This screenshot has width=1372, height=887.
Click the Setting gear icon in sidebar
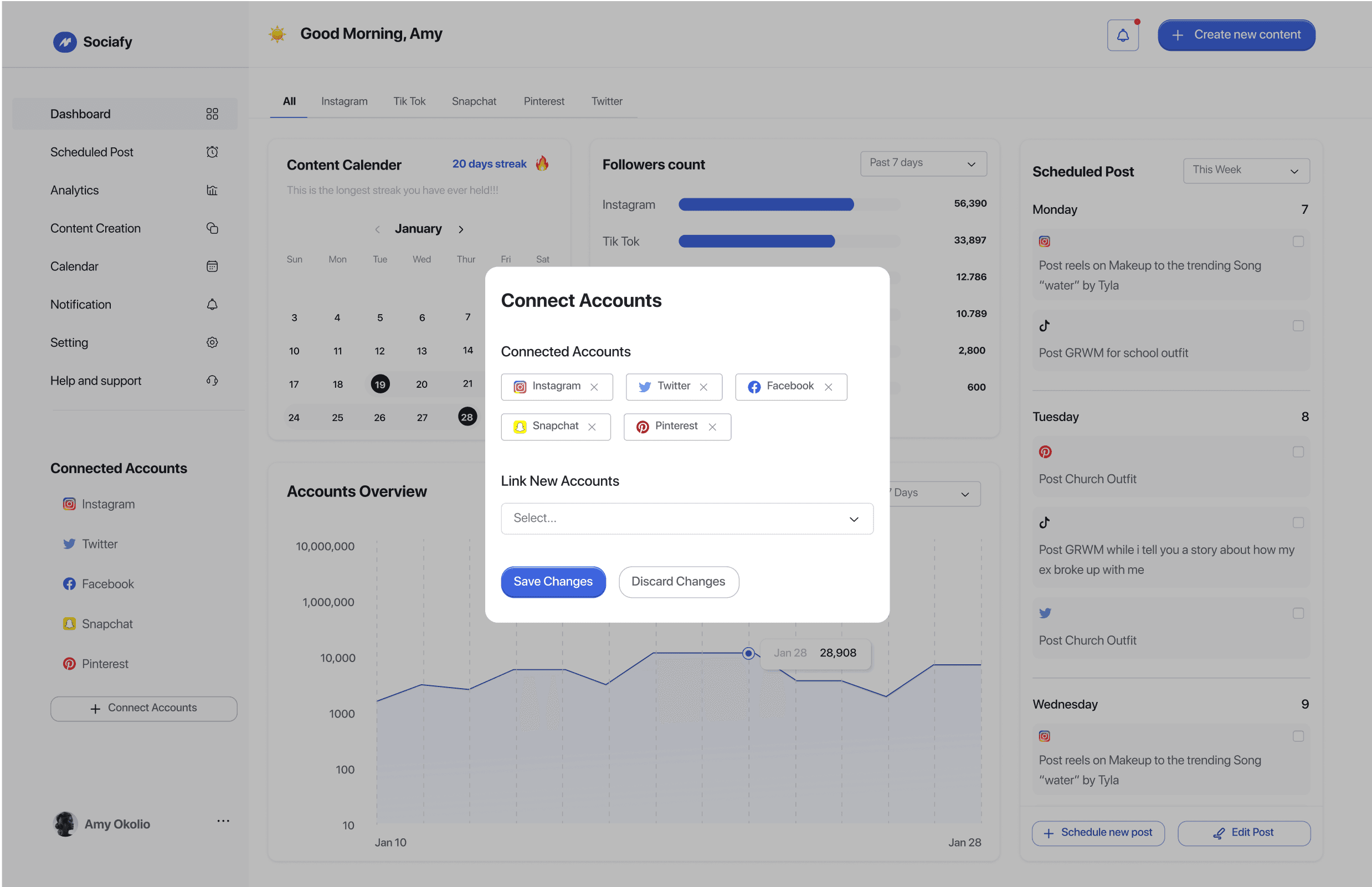(x=212, y=342)
